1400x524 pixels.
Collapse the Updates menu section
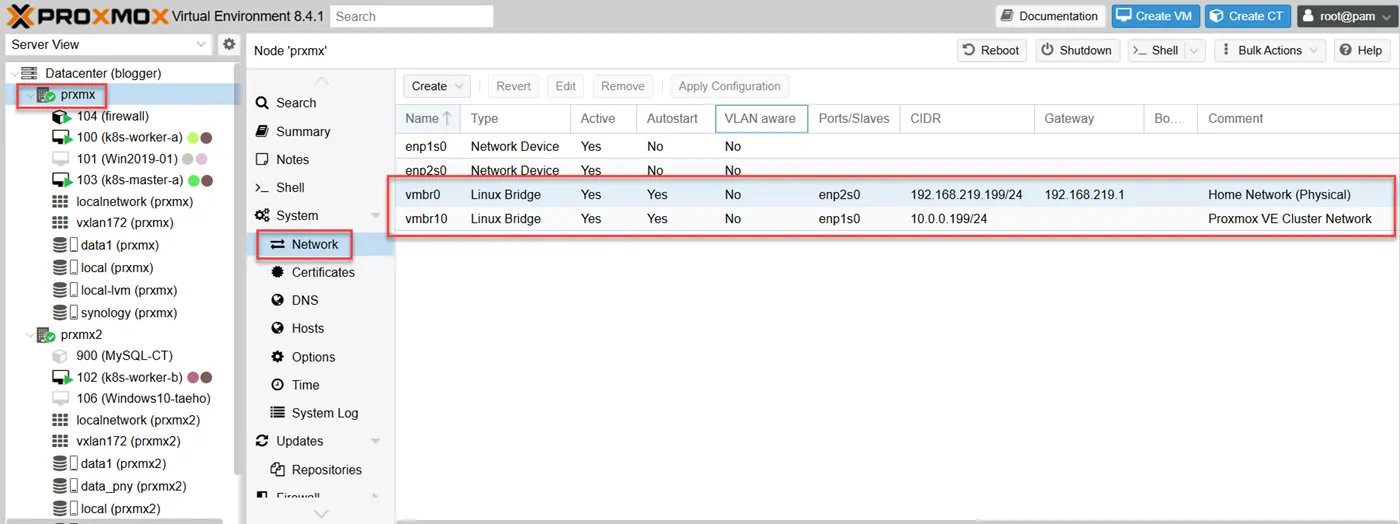(x=376, y=441)
